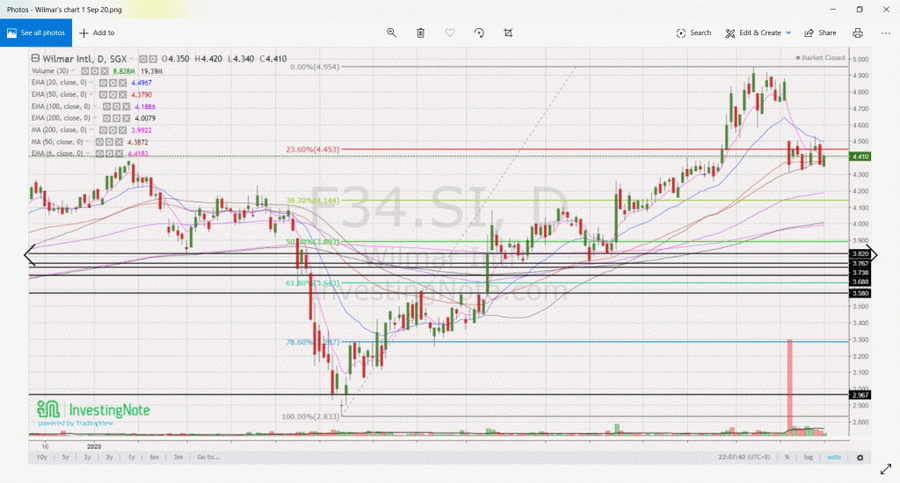This screenshot has height=483, width=900.
Task: Go to the previous photo arrow
Action: [x=30, y=255]
